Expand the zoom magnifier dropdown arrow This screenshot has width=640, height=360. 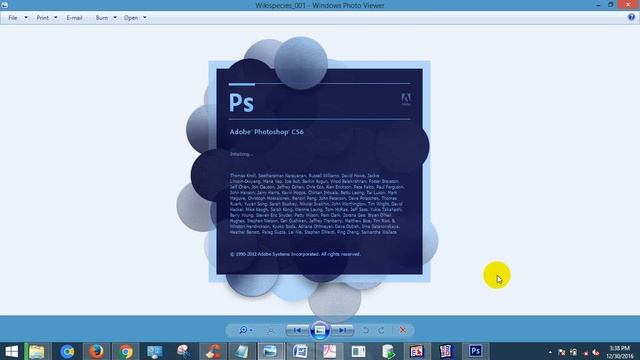click(x=251, y=330)
